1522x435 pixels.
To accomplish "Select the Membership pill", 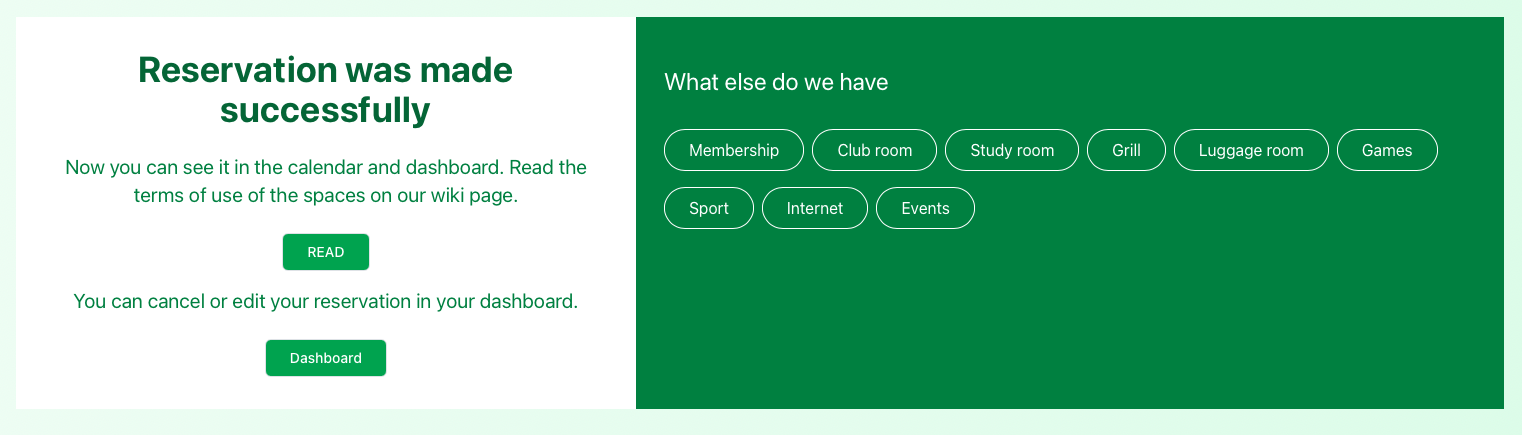I will (733, 150).
